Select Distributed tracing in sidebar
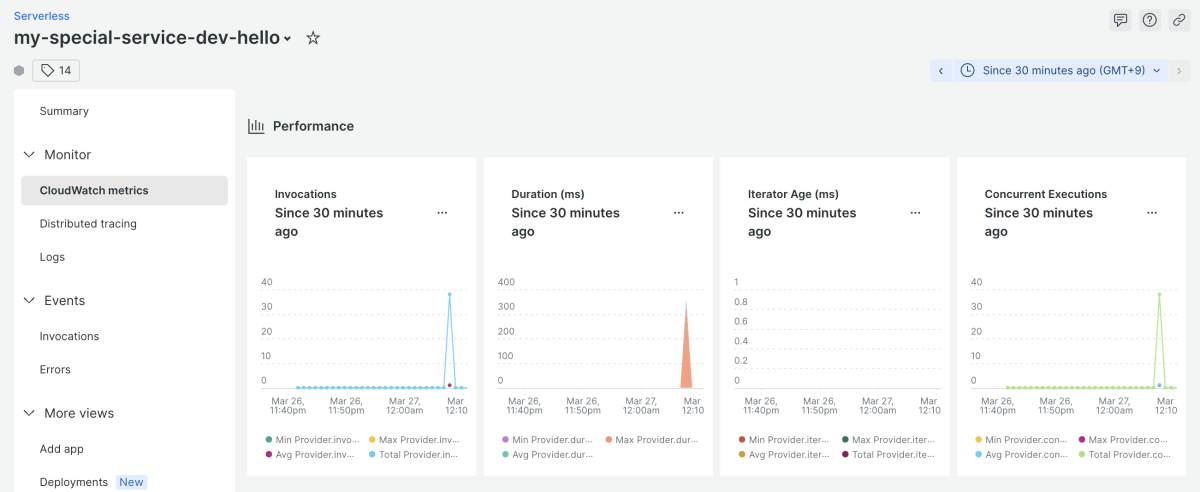 [88, 224]
